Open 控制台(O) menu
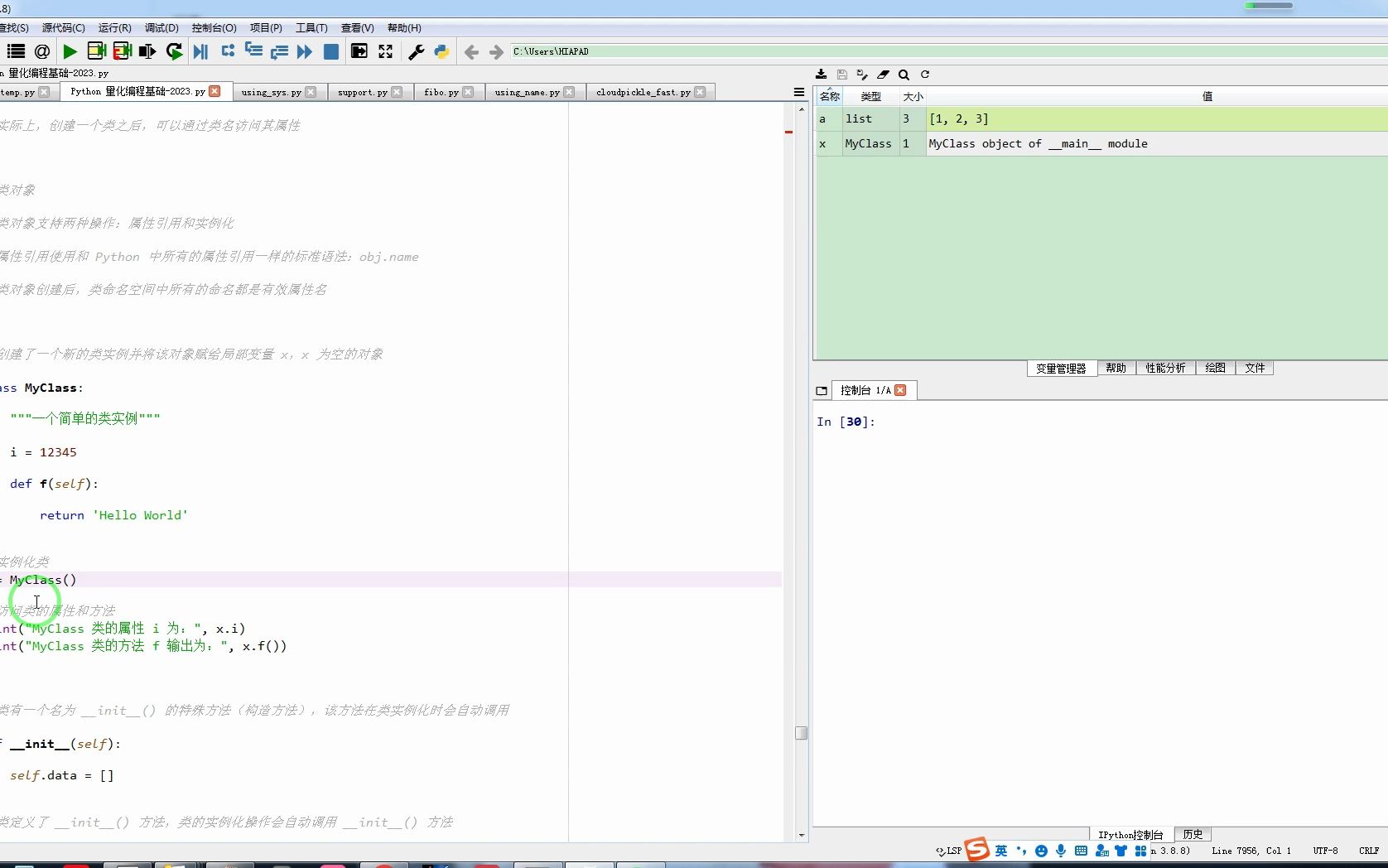 point(214,28)
